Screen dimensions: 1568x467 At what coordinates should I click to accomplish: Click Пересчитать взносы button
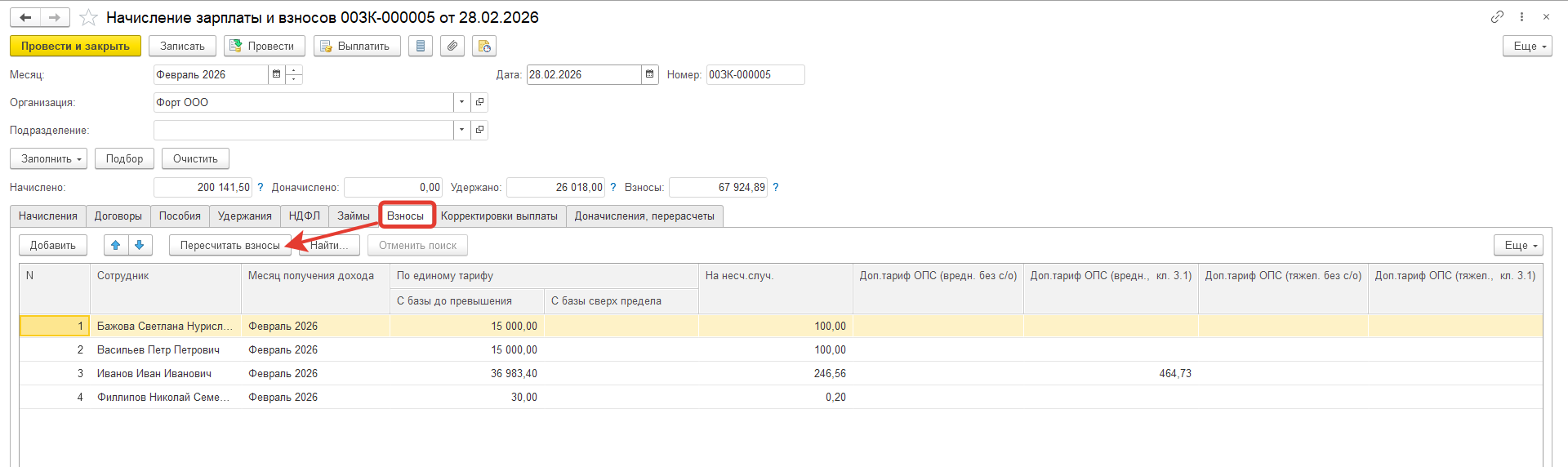pos(229,245)
